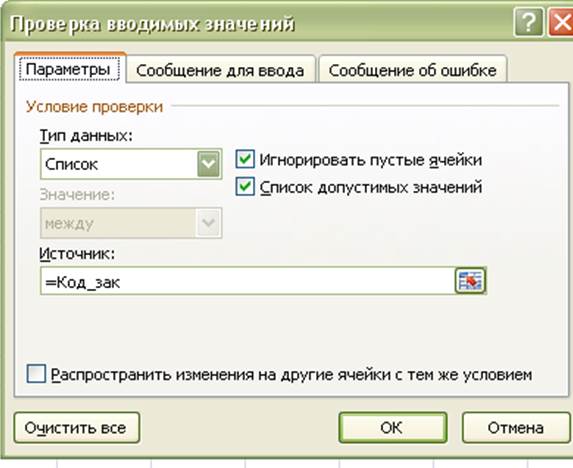Screen dimensions: 573x468
Task: Click the Источник: label
Action: point(77,253)
